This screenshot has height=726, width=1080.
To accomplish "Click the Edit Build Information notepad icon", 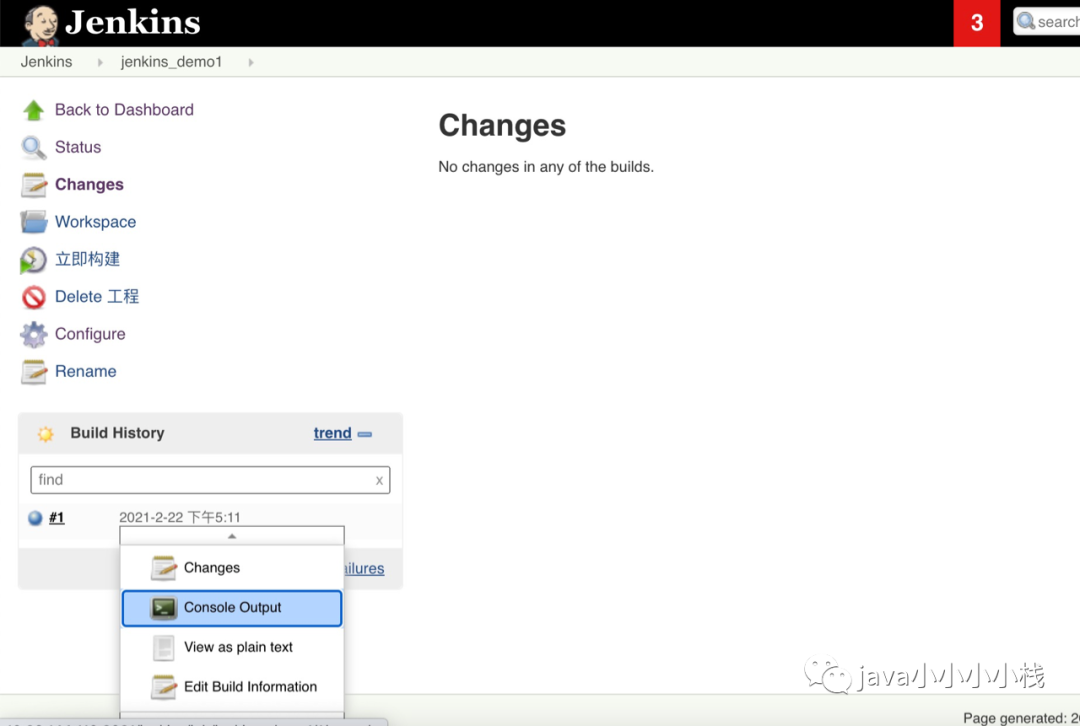I will tap(164, 687).
